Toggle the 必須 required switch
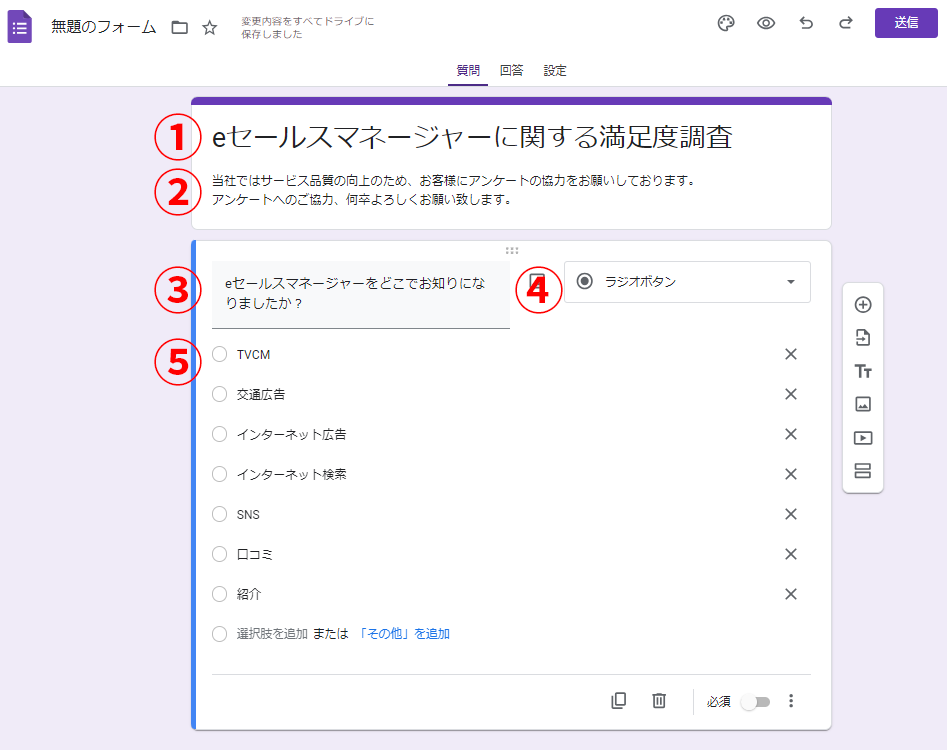Screen dimensions: 947x750 [x=756, y=702]
